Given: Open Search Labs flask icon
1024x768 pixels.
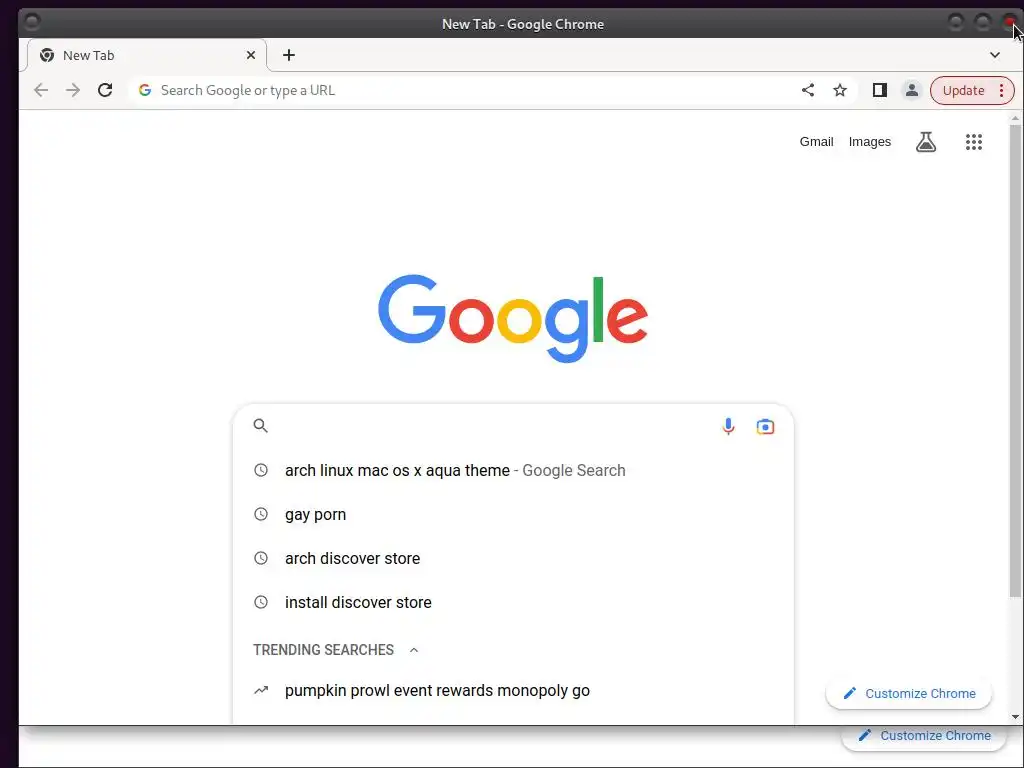Looking at the screenshot, I should pos(925,142).
